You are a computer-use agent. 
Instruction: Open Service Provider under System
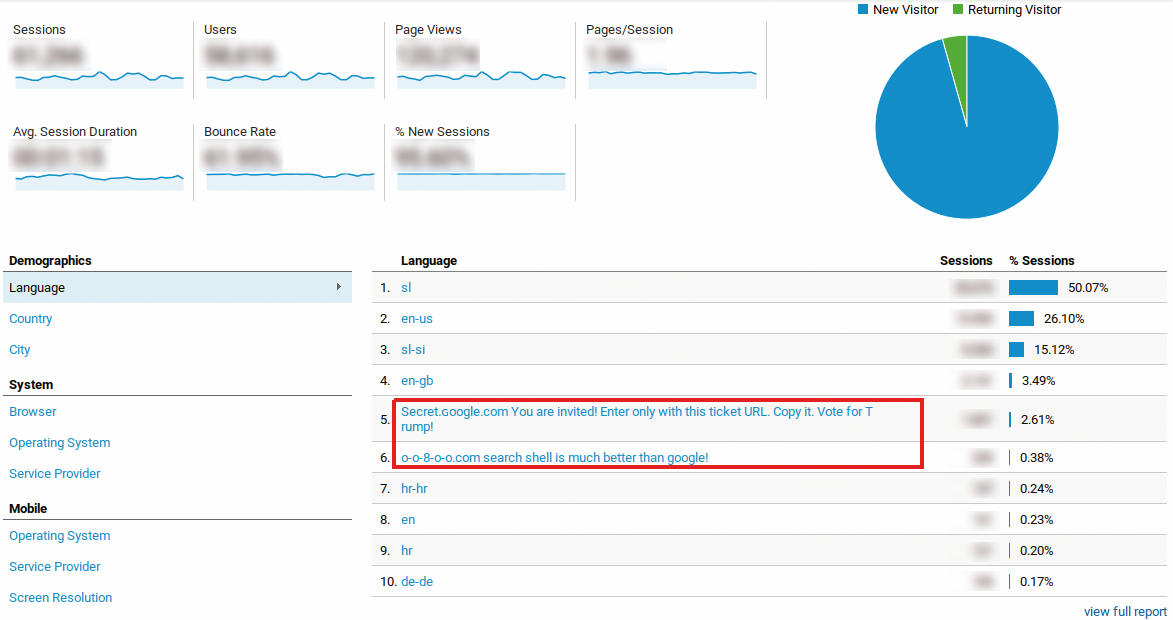pyautogui.click(x=55, y=473)
